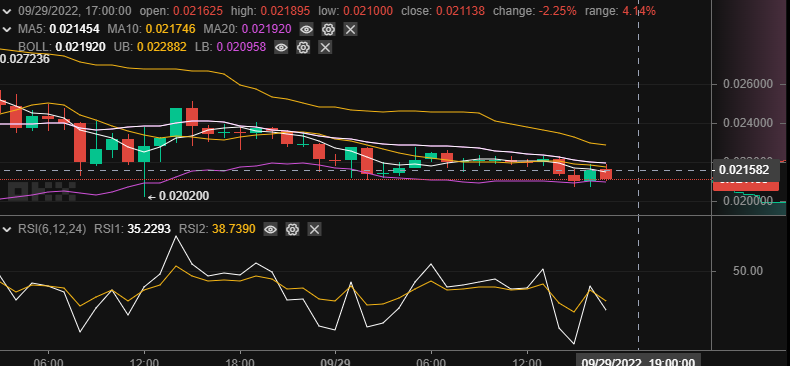Toggle visibility of the MA indicator
The image size is (790, 366).
[306, 29]
